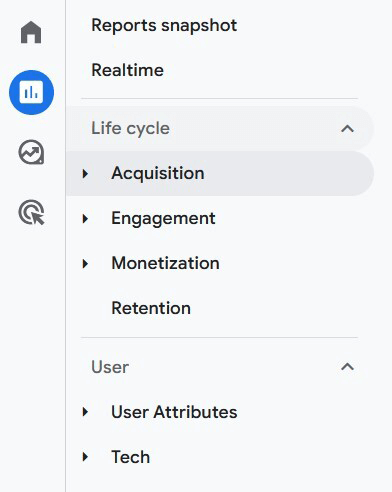Image resolution: width=392 pixels, height=492 pixels.
Task: Open the Explore icon in the sidebar
Action: pyautogui.click(x=31, y=152)
